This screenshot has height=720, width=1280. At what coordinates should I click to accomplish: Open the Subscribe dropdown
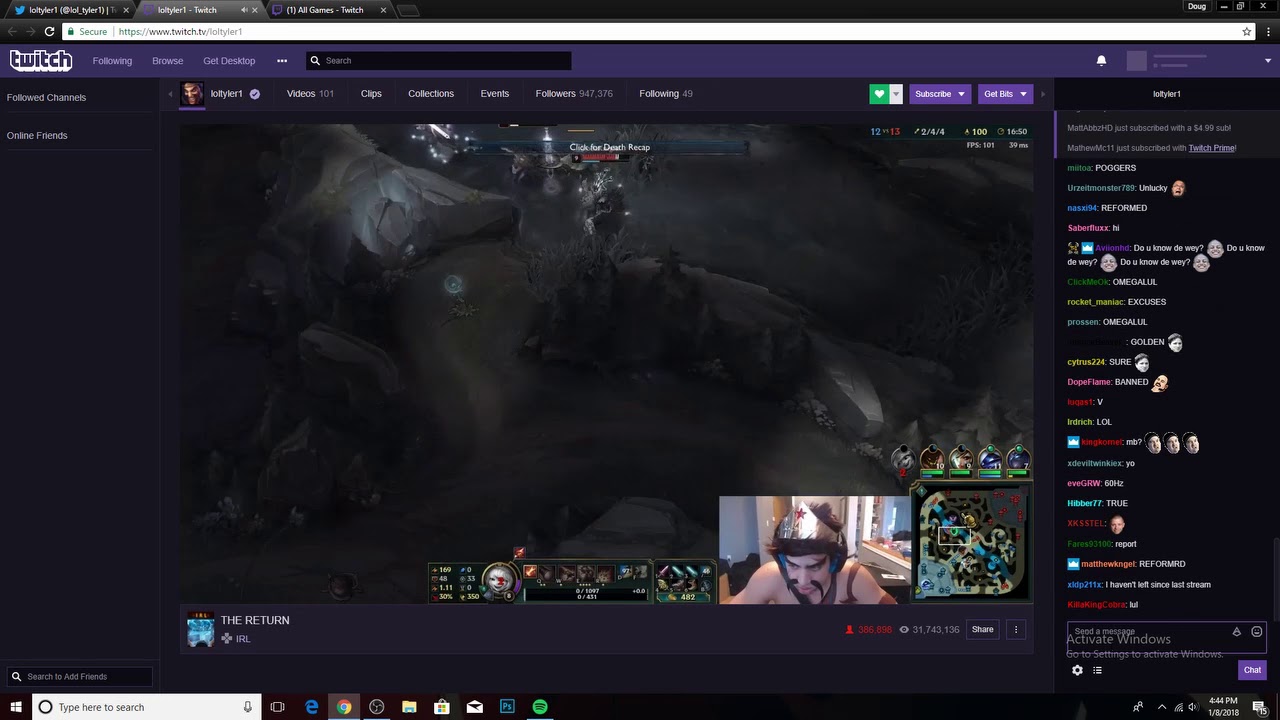[940, 94]
